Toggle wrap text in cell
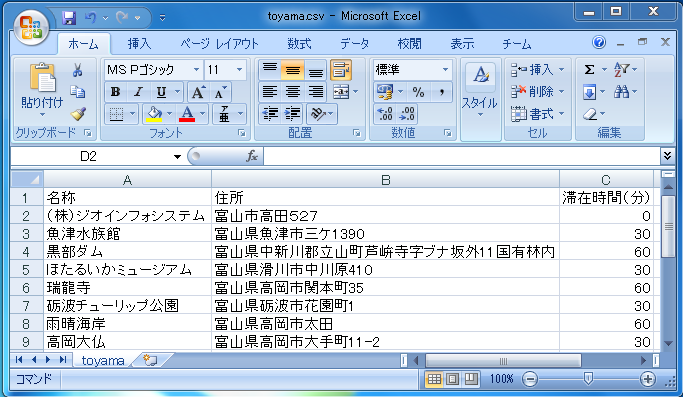683x397 pixels. click(x=341, y=70)
